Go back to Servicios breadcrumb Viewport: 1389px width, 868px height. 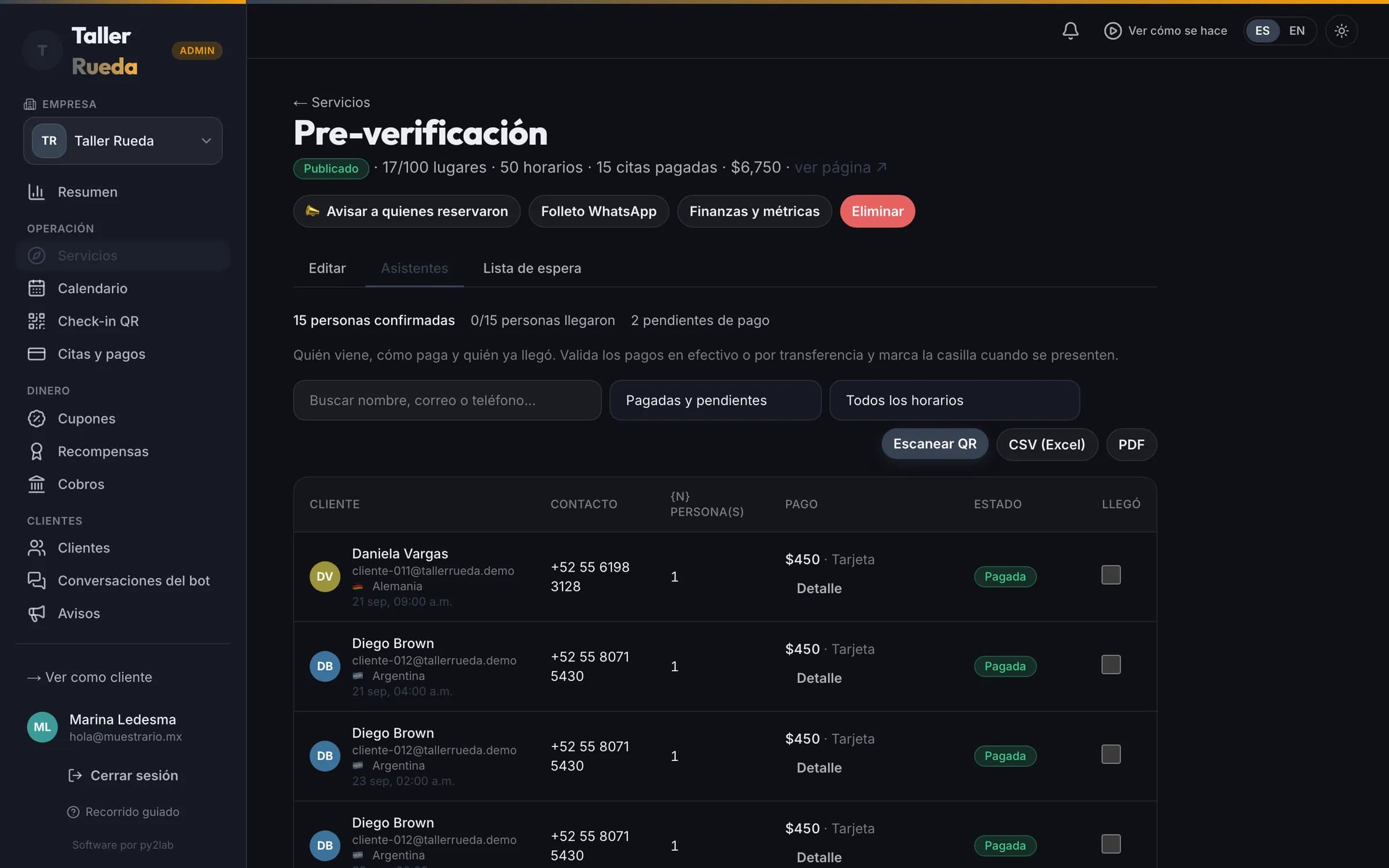[332, 102]
